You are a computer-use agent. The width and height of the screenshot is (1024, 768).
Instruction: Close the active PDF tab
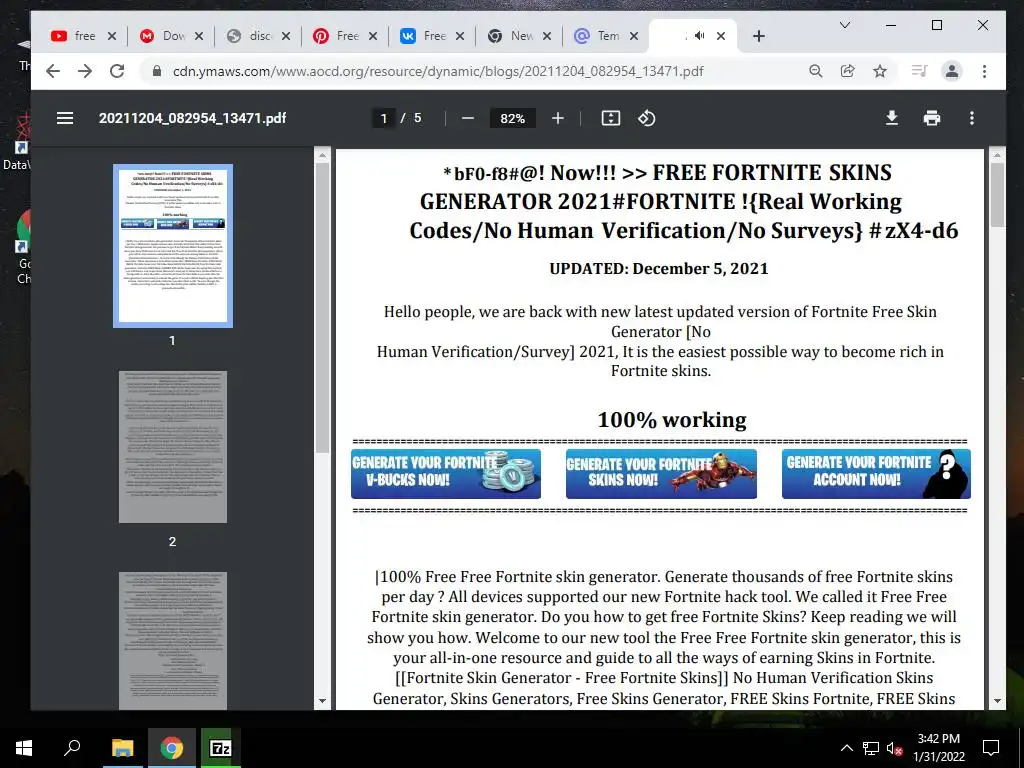721,36
